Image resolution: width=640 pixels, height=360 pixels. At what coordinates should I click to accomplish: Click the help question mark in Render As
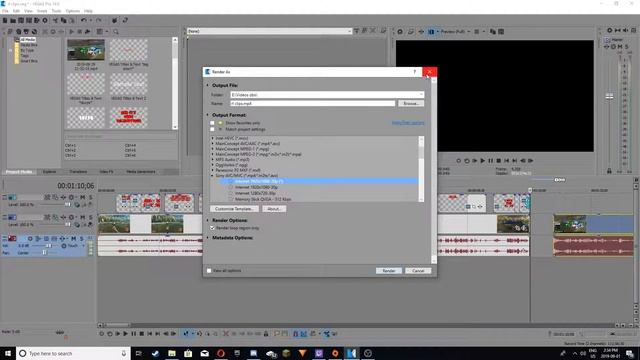pos(415,72)
